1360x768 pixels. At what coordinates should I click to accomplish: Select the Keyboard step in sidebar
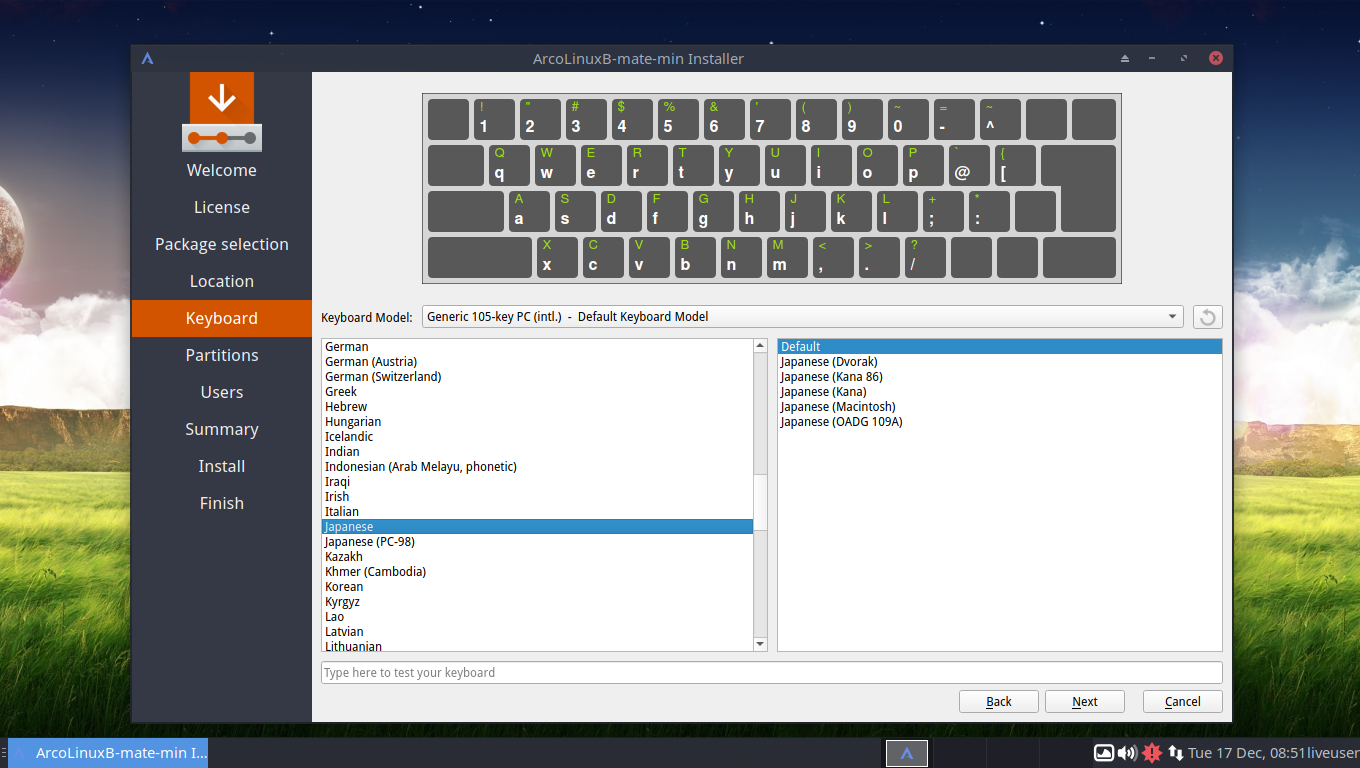pyautogui.click(x=222, y=318)
